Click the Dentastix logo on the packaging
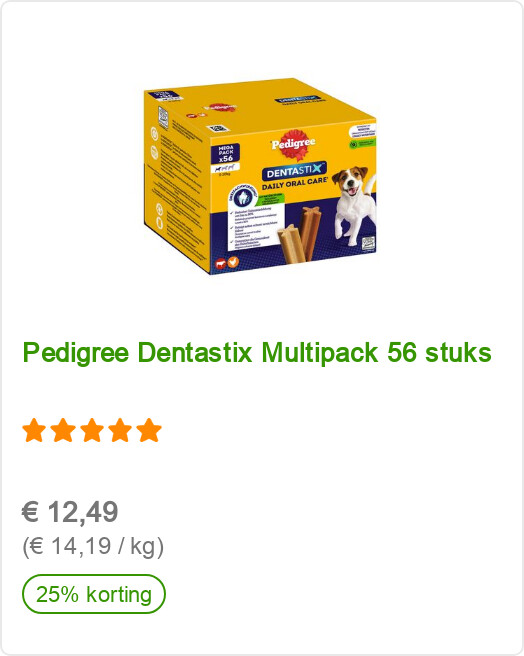Viewport: 524px width, 656px height. click(294, 171)
